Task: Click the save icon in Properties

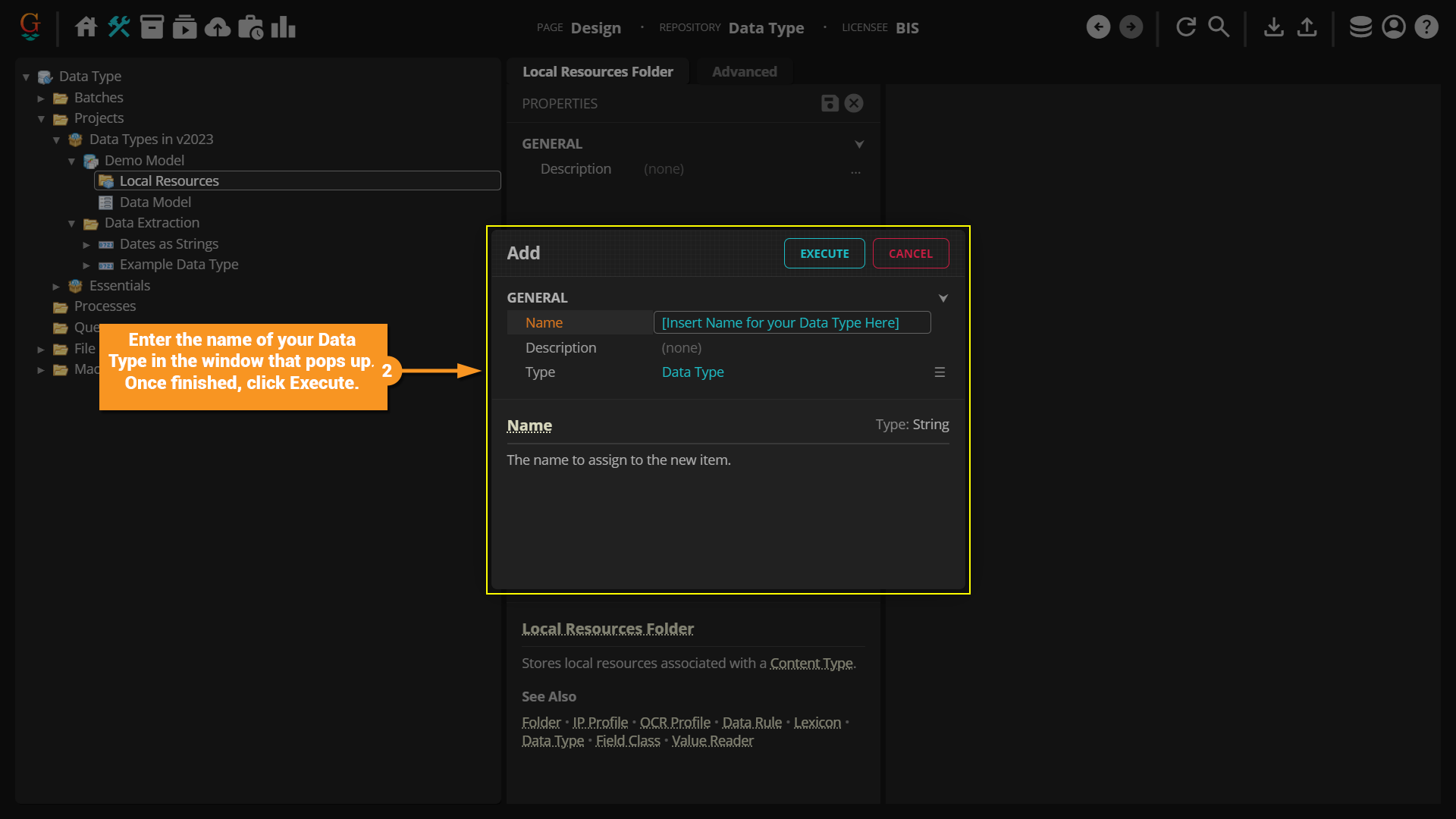Action: click(830, 103)
